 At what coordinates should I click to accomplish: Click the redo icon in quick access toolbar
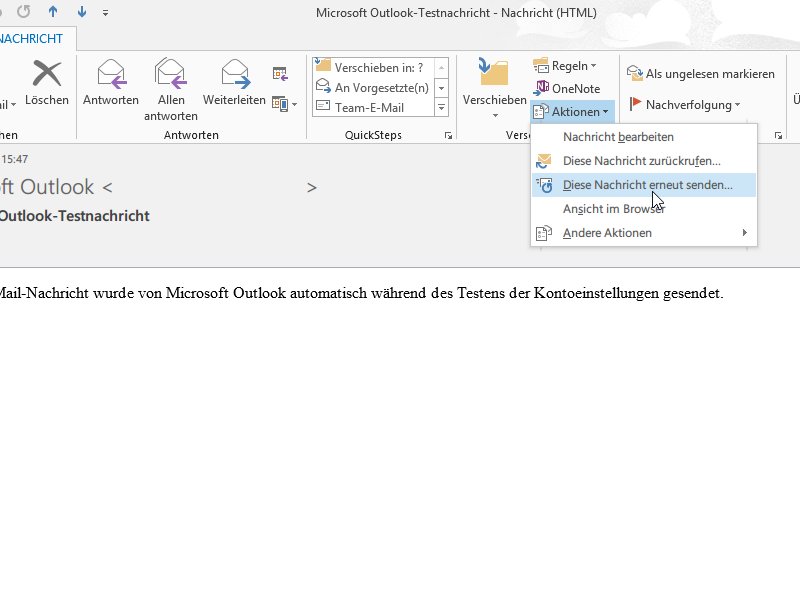[23, 12]
